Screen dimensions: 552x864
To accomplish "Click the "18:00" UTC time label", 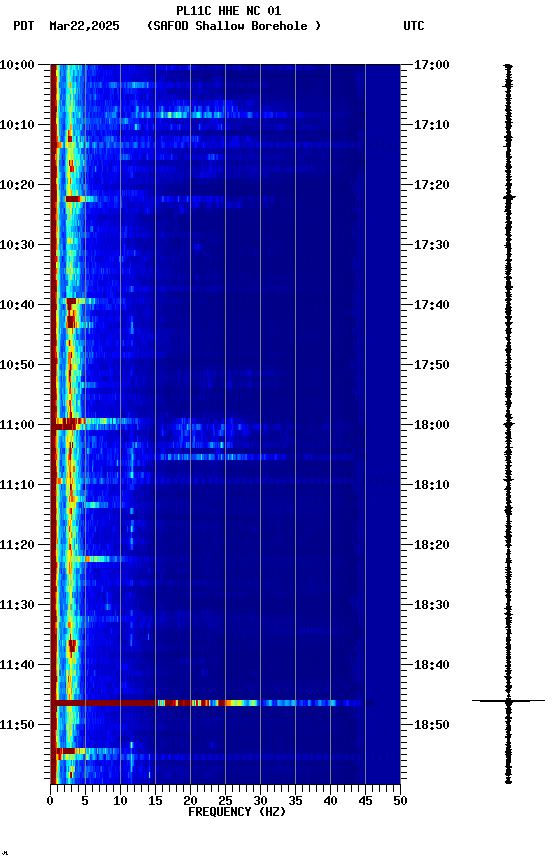I will (x=432, y=425).
